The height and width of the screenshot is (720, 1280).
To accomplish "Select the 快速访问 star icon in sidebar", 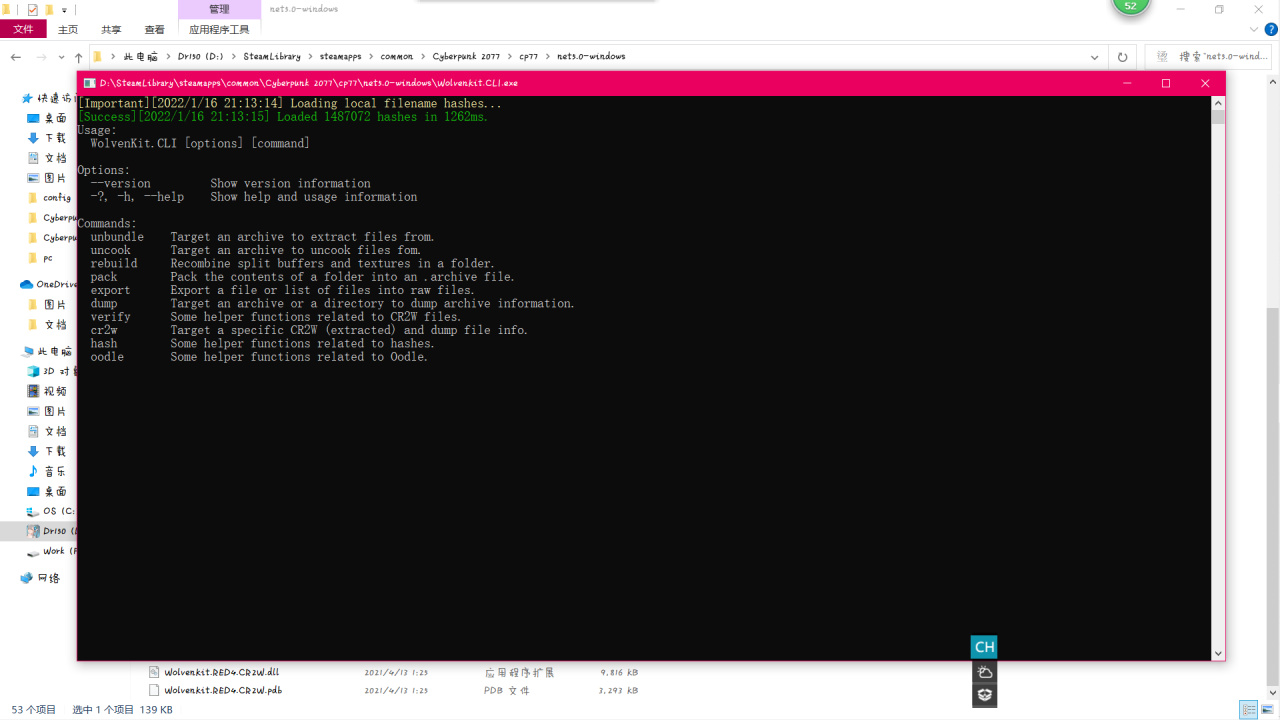I will point(27,98).
